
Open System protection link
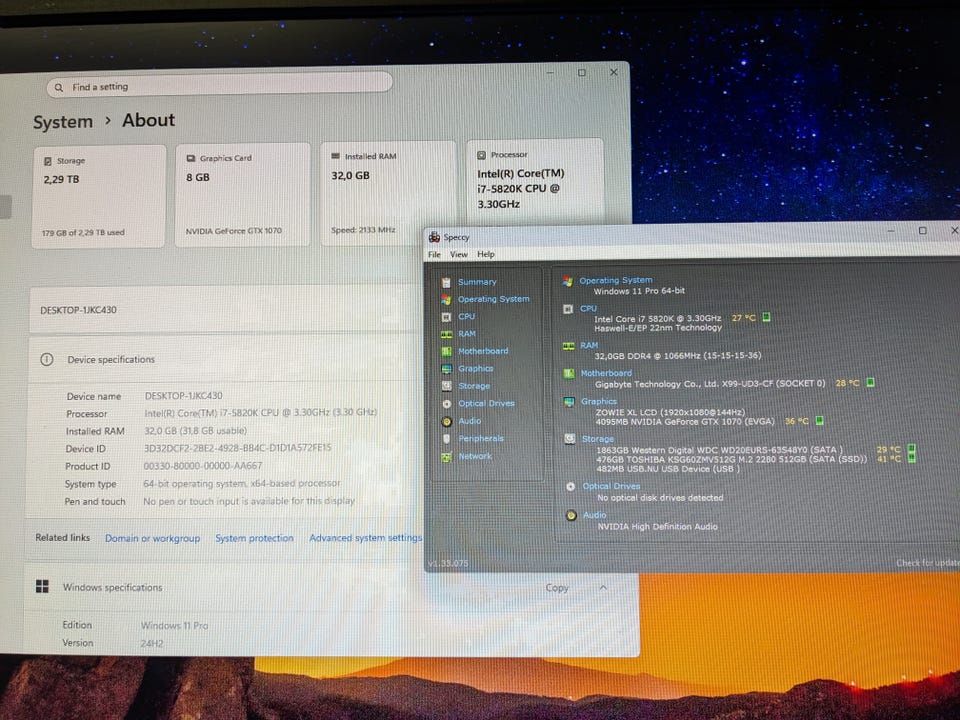click(x=254, y=538)
